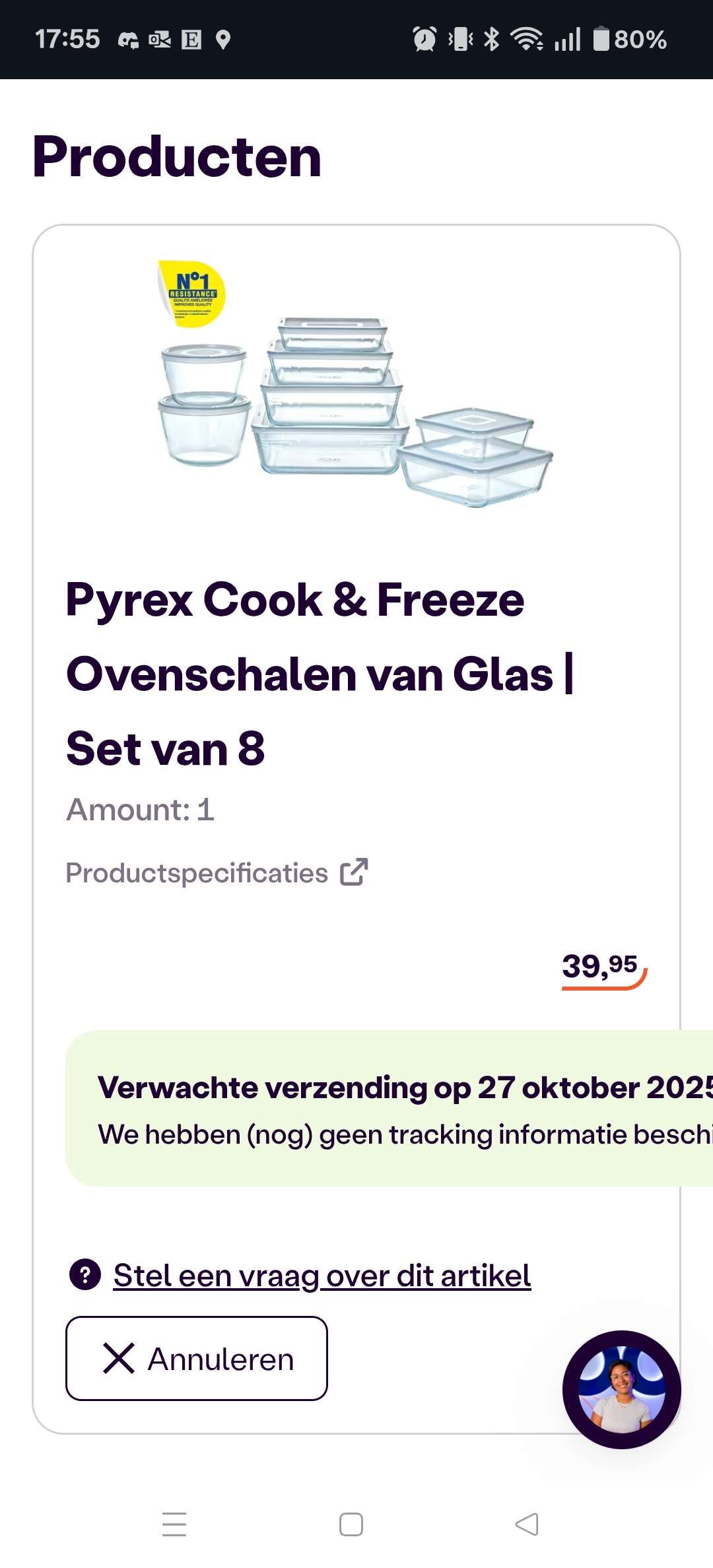Viewport: 713px width, 1568px height.
Task: Tap the location pin status icon
Action: [223, 40]
